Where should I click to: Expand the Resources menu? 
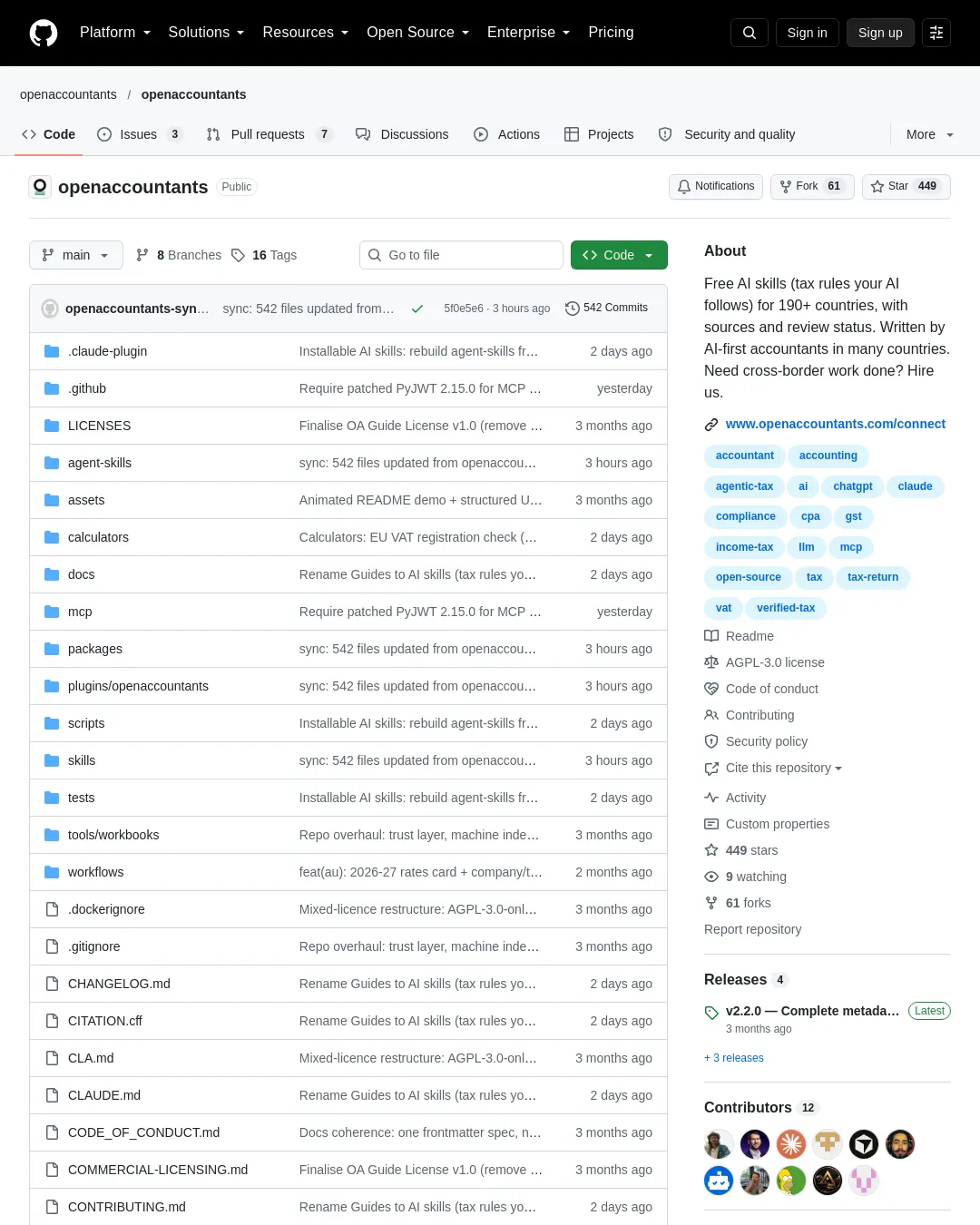[306, 33]
